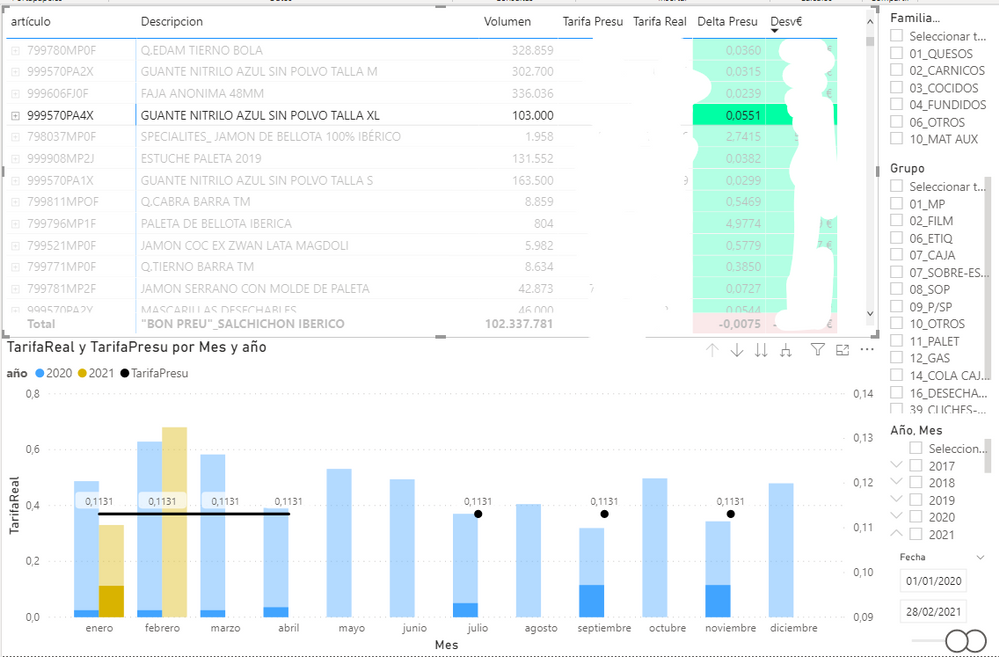This screenshot has height=657, width=999.
Task: Select the mayo 2020 bar
Action: [x=339, y=543]
